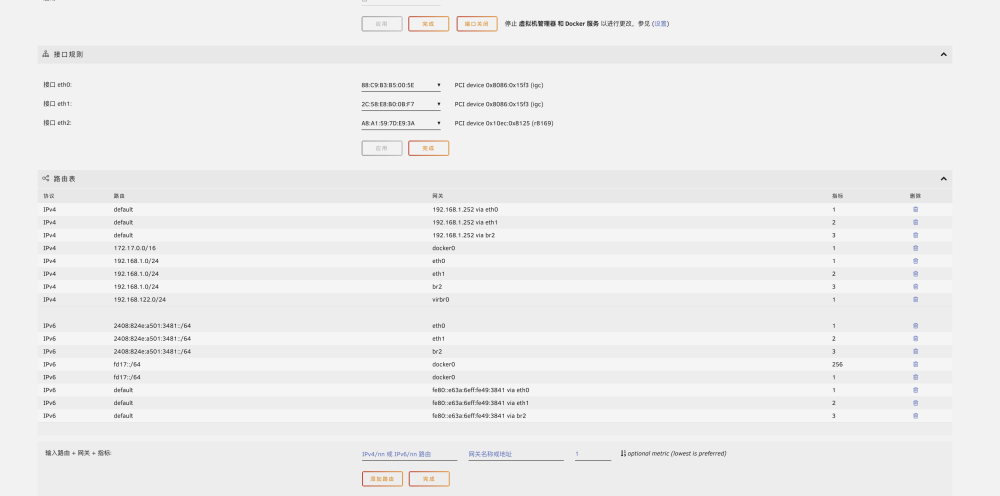Click gateway cell 192.168.1.252 via br2
The image size is (1000, 496).
(x=464, y=235)
